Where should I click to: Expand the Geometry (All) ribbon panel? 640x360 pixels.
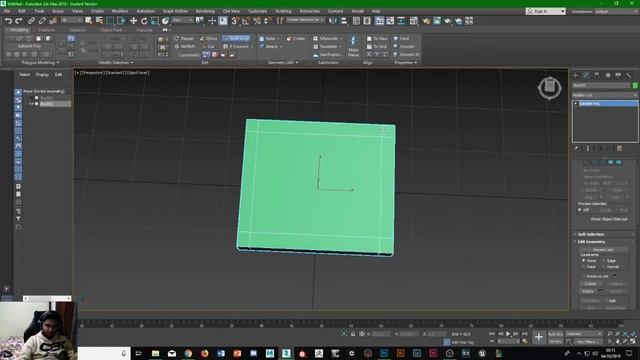283,62
